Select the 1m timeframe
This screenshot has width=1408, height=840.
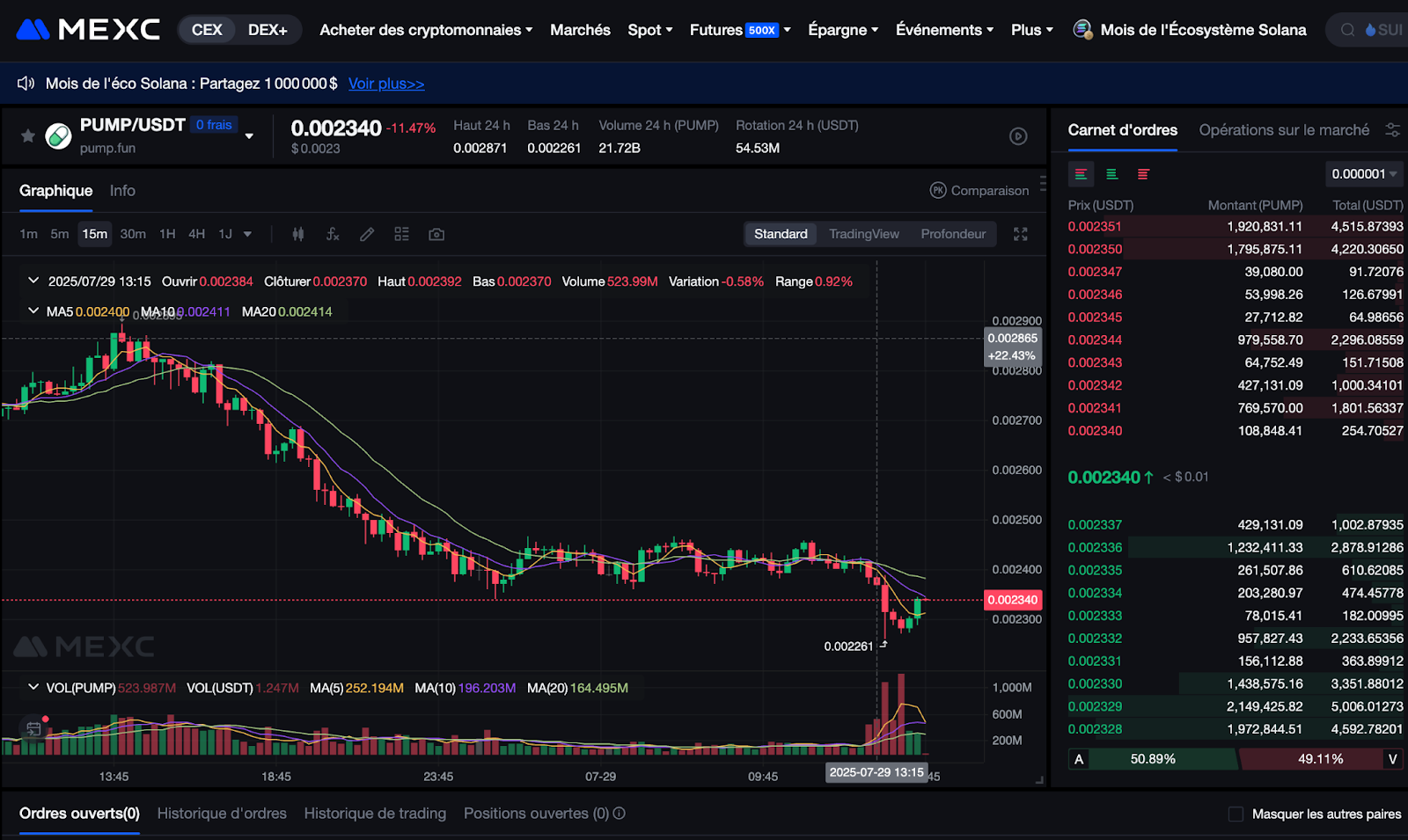click(x=29, y=234)
